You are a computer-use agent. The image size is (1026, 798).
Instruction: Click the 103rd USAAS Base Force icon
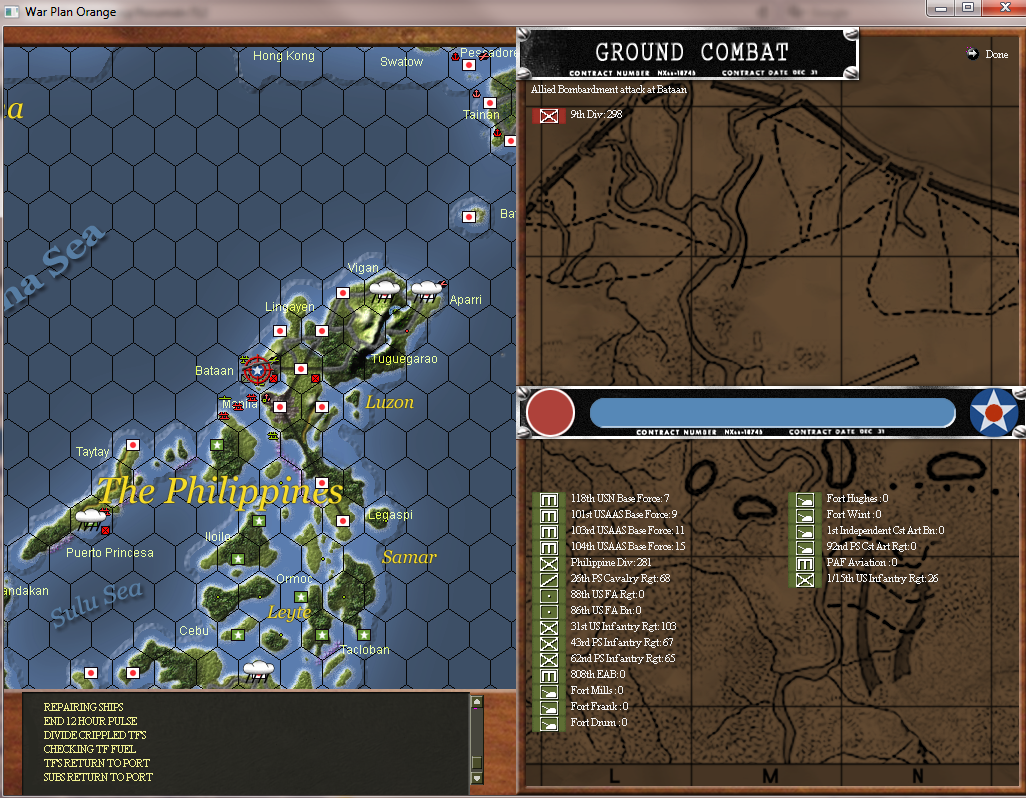[548, 532]
